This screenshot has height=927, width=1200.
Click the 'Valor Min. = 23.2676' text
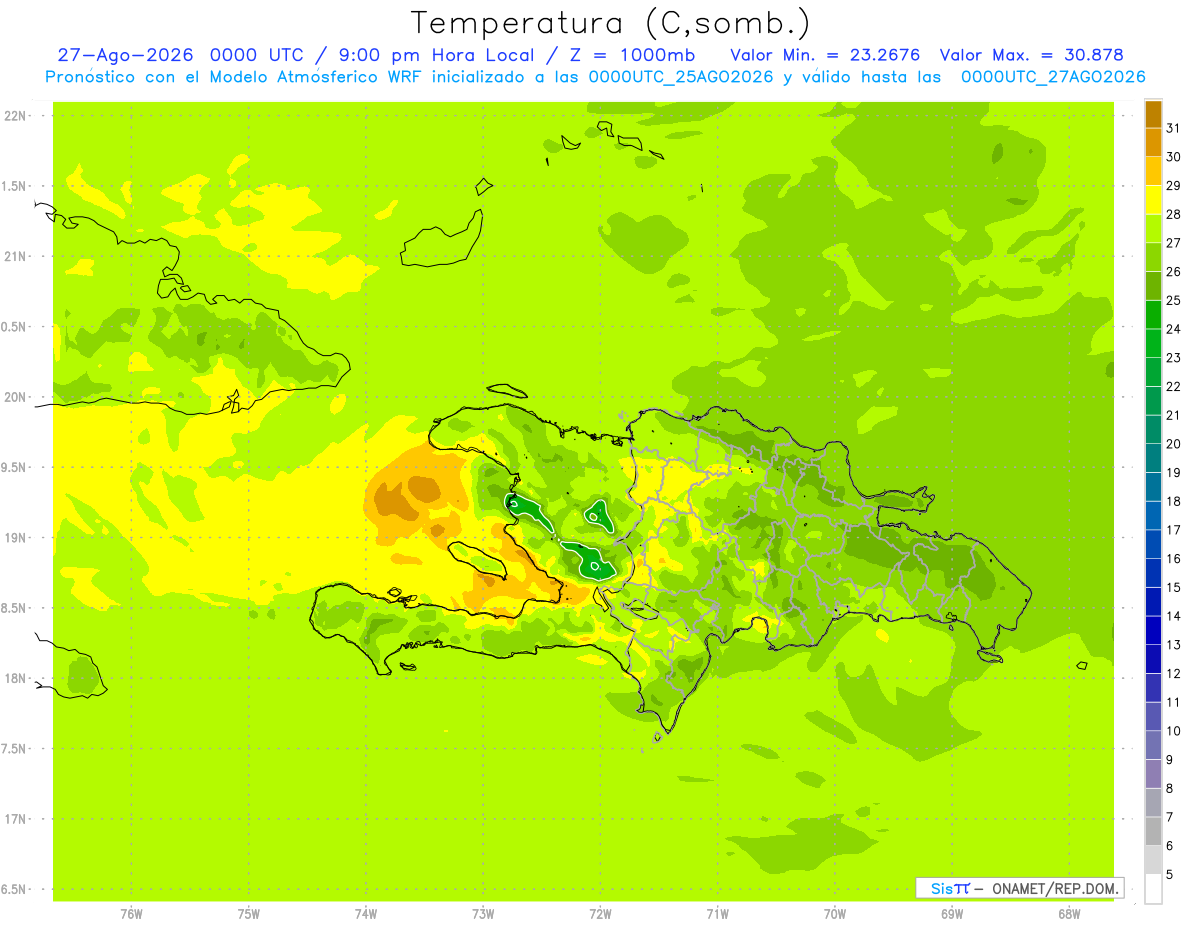click(x=825, y=55)
